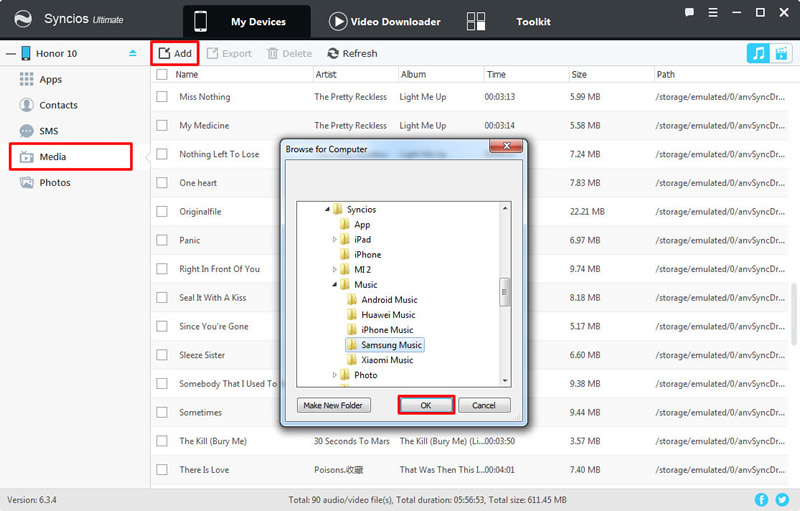Tick the select-all checkbox in header

(162, 74)
